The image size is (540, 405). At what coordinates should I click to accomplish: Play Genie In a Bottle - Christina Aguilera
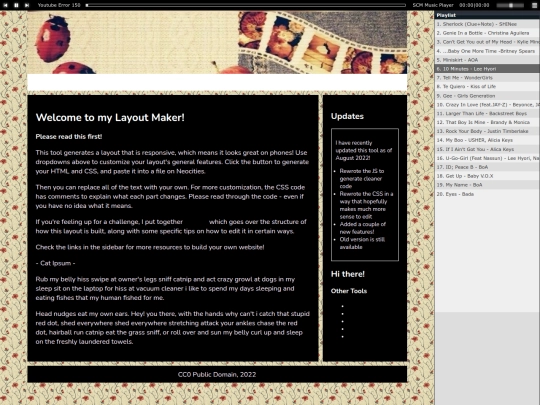coord(487,33)
